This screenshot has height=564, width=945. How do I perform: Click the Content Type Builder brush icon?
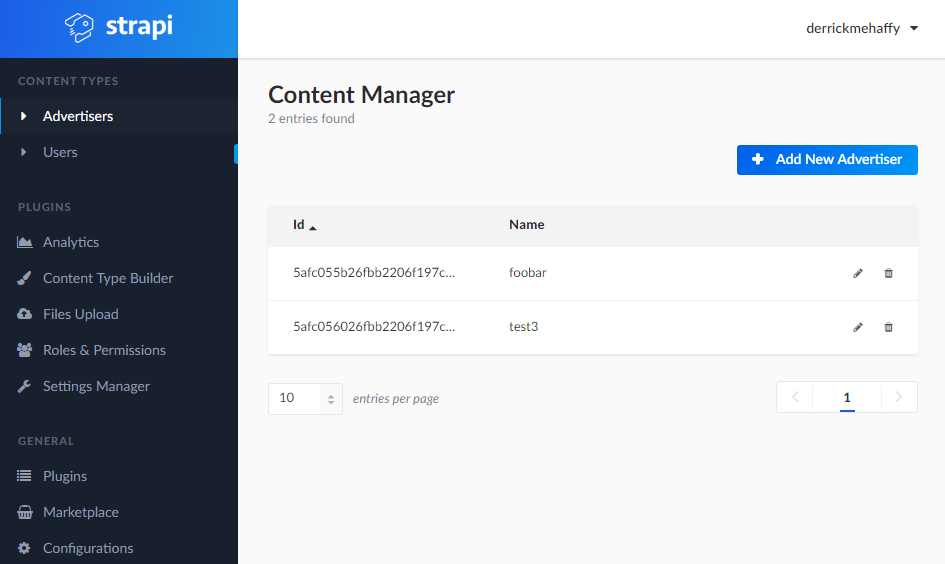24,278
